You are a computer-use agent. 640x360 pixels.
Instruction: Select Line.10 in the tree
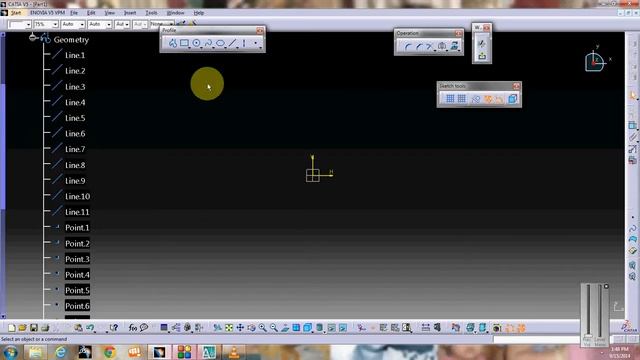point(78,196)
